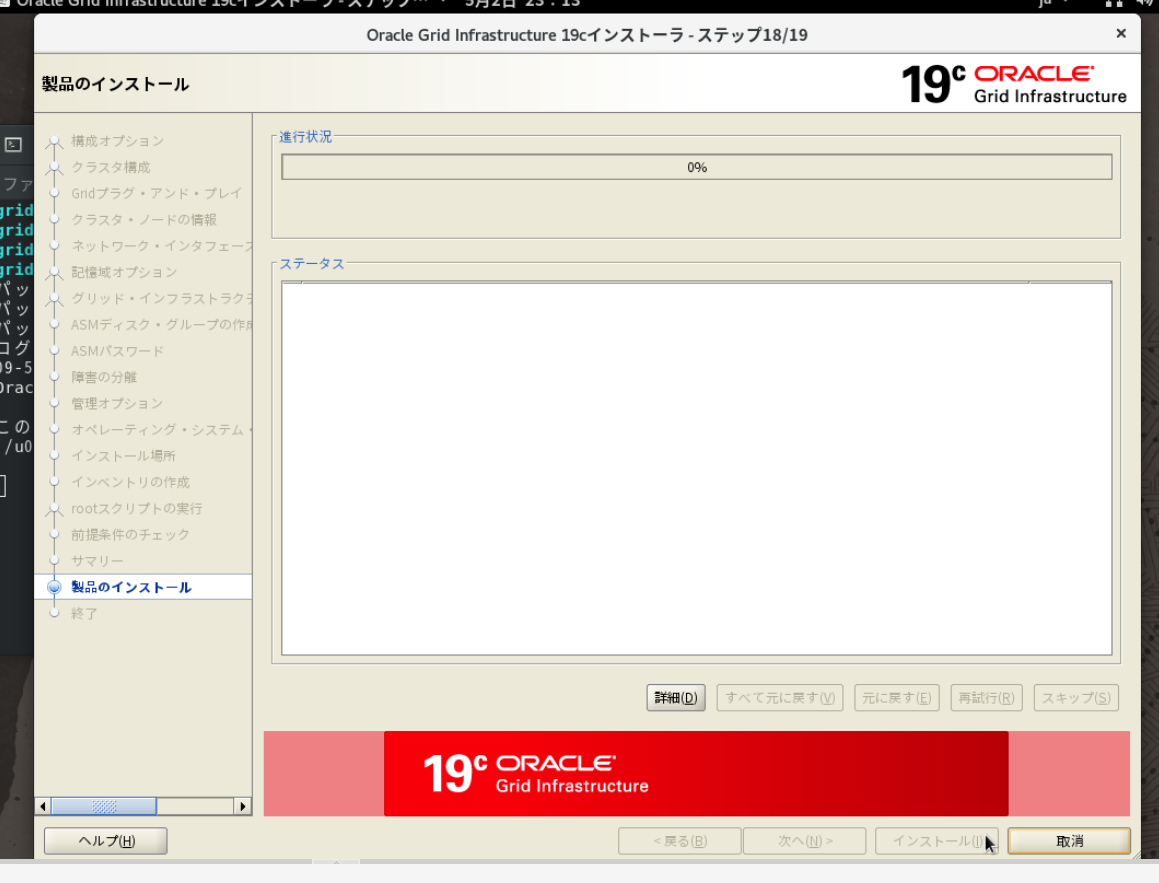Click the Oracle 19c banner image
The height and width of the screenshot is (883, 1159).
coord(696,774)
